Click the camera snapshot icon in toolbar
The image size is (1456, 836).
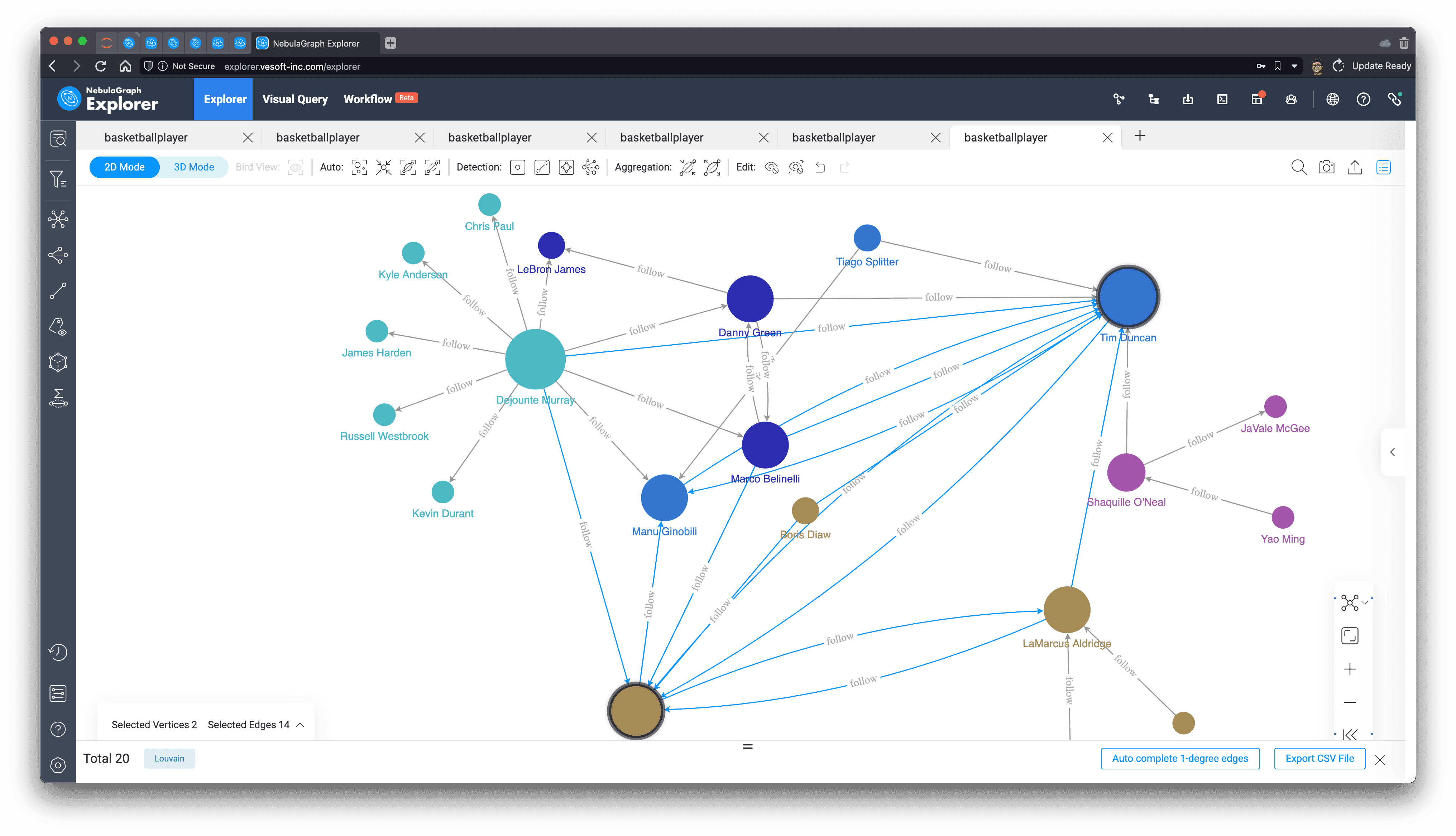click(x=1326, y=167)
